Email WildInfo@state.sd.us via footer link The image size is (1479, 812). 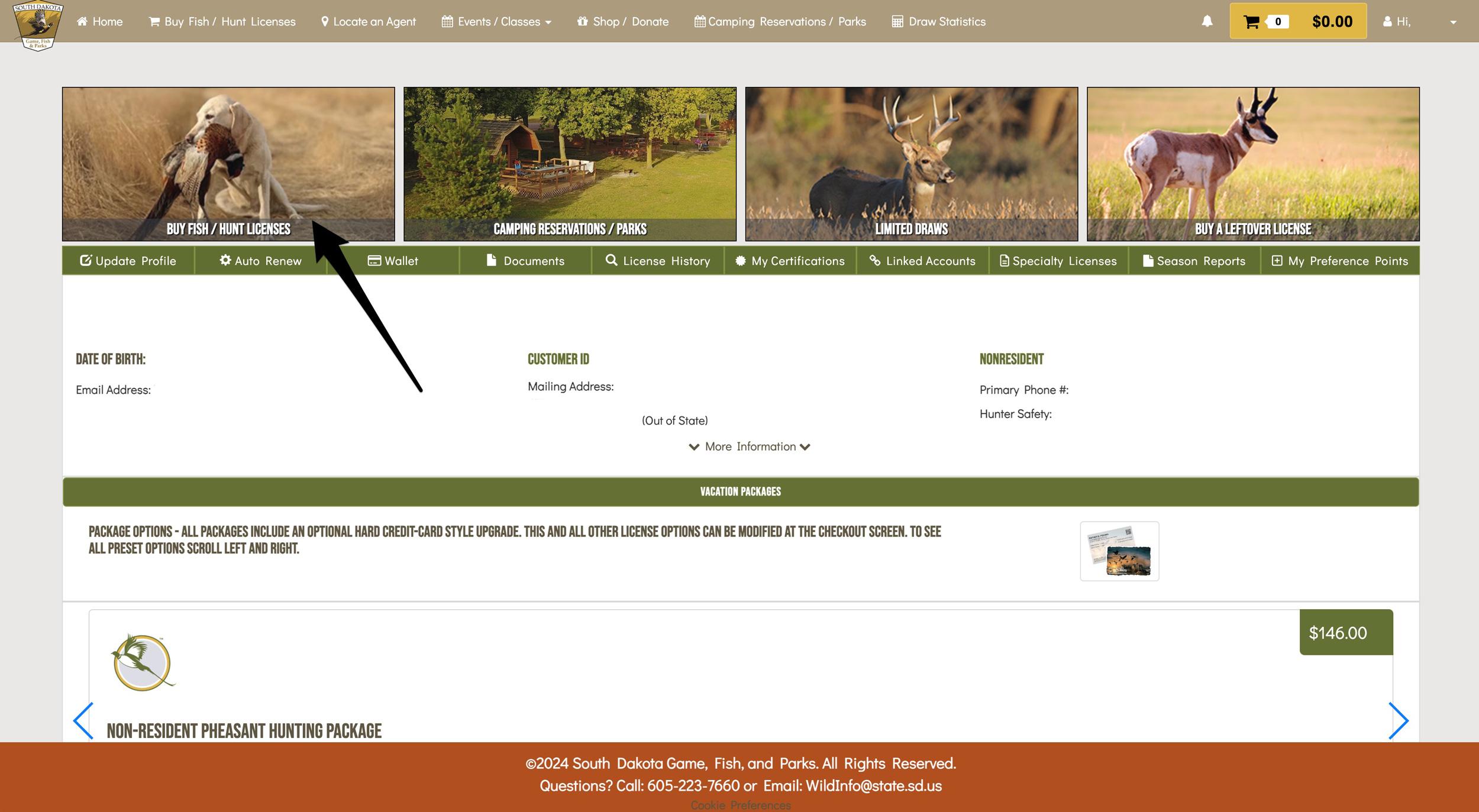[874, 786]
